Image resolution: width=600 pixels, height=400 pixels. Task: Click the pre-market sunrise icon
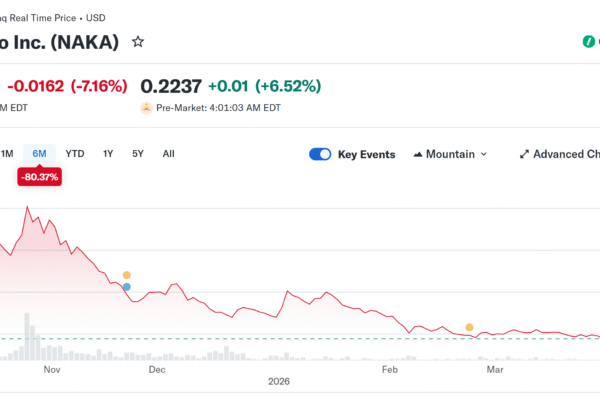tap(146, 108)
